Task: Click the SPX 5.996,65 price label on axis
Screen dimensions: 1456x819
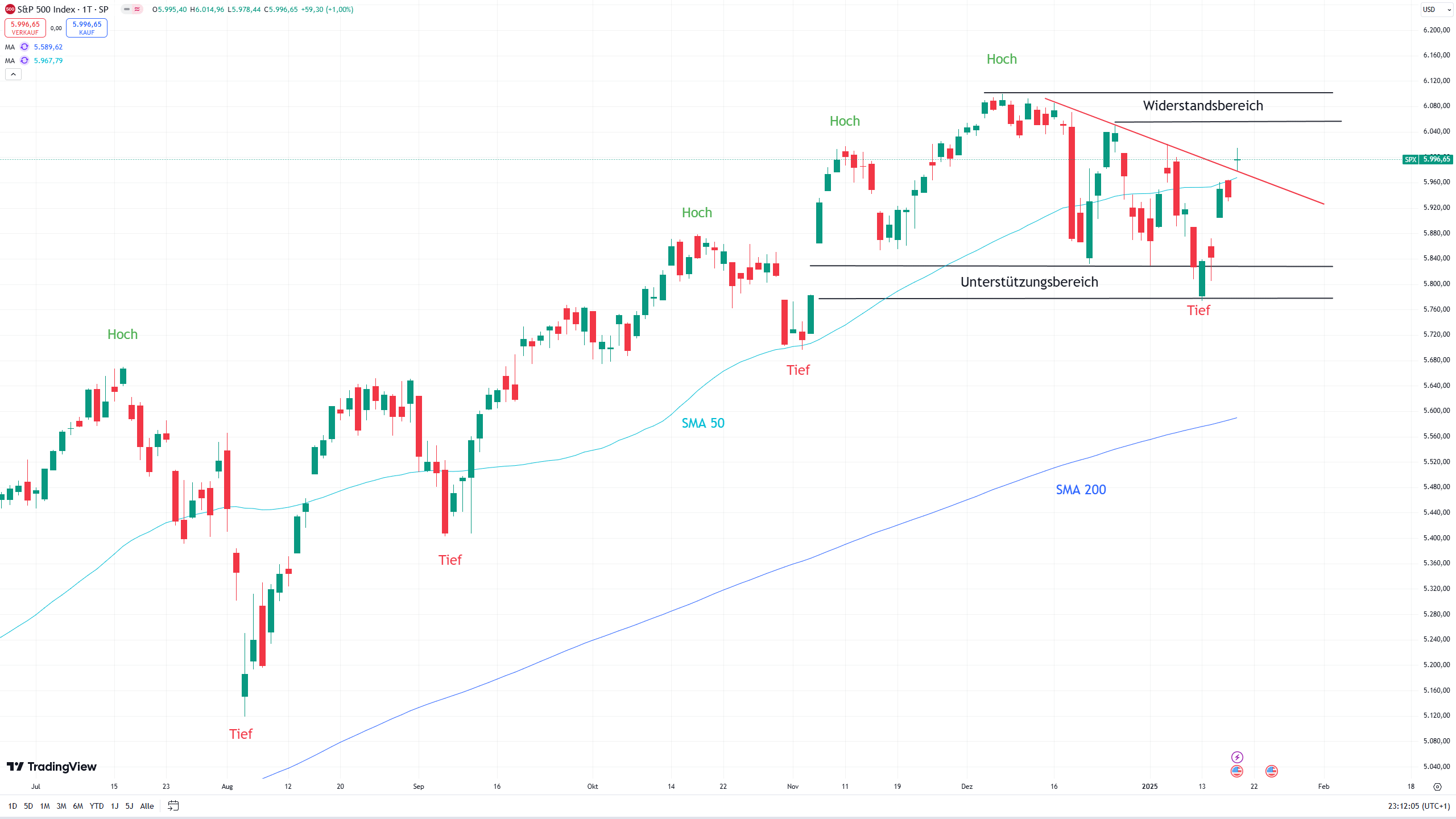Action: (x=1428, y=159)
